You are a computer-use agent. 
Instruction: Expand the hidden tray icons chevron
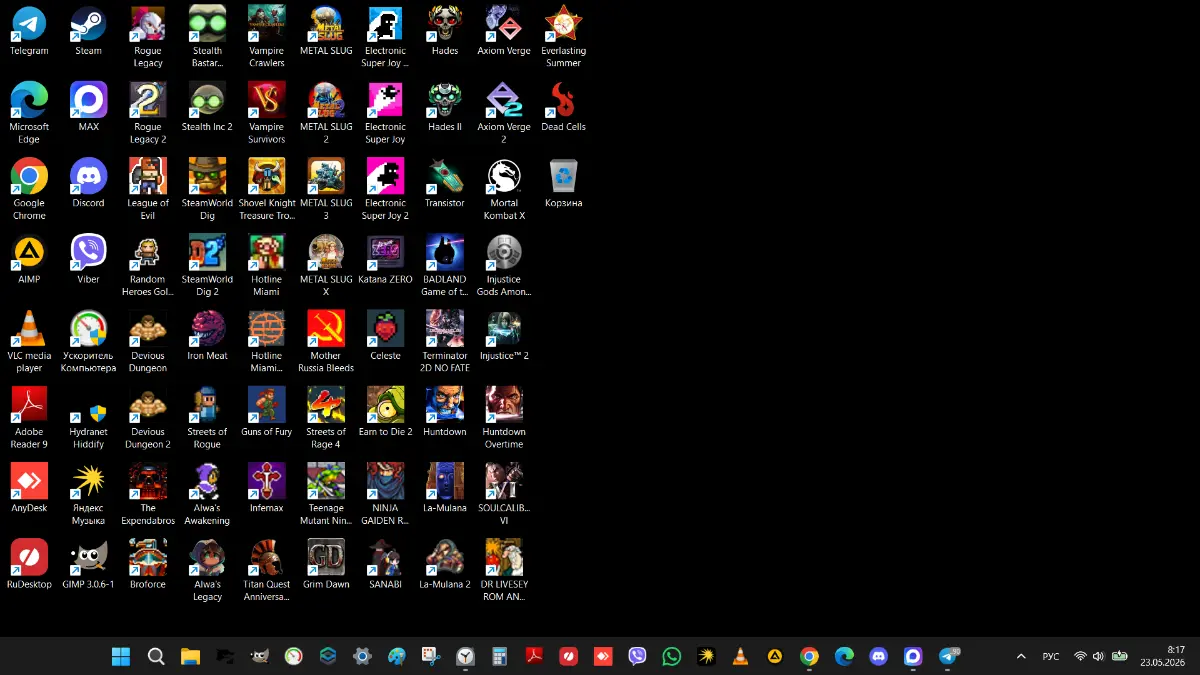pyautogui.click(x=1021, y=656)
